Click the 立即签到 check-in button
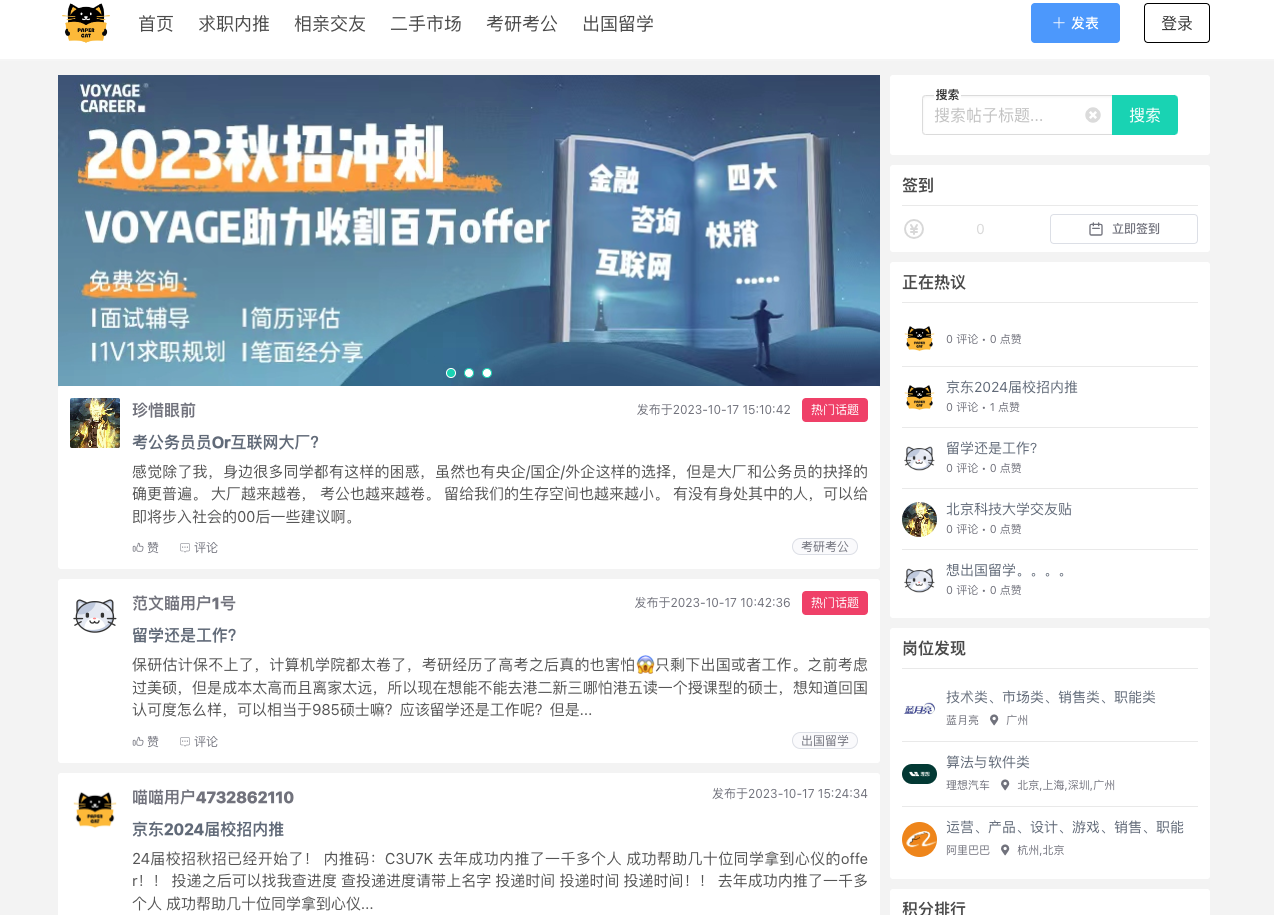The width and height of the screenshot is (1274, 915). point(1123,229)
